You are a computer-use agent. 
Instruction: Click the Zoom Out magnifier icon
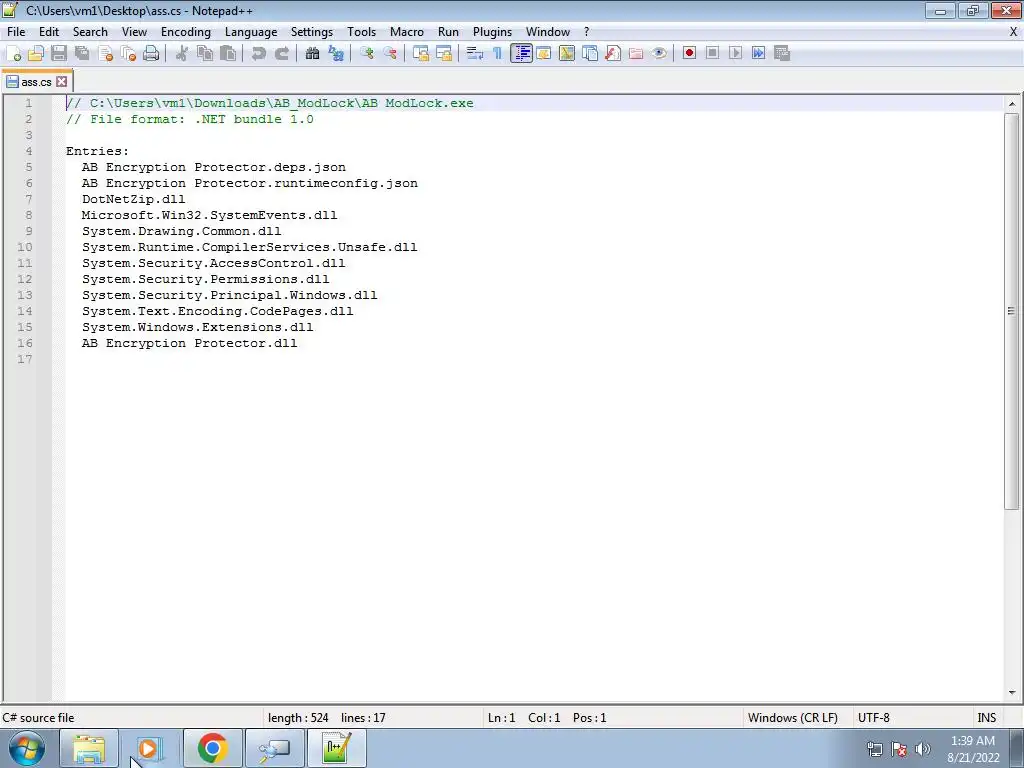pos(390,54)
